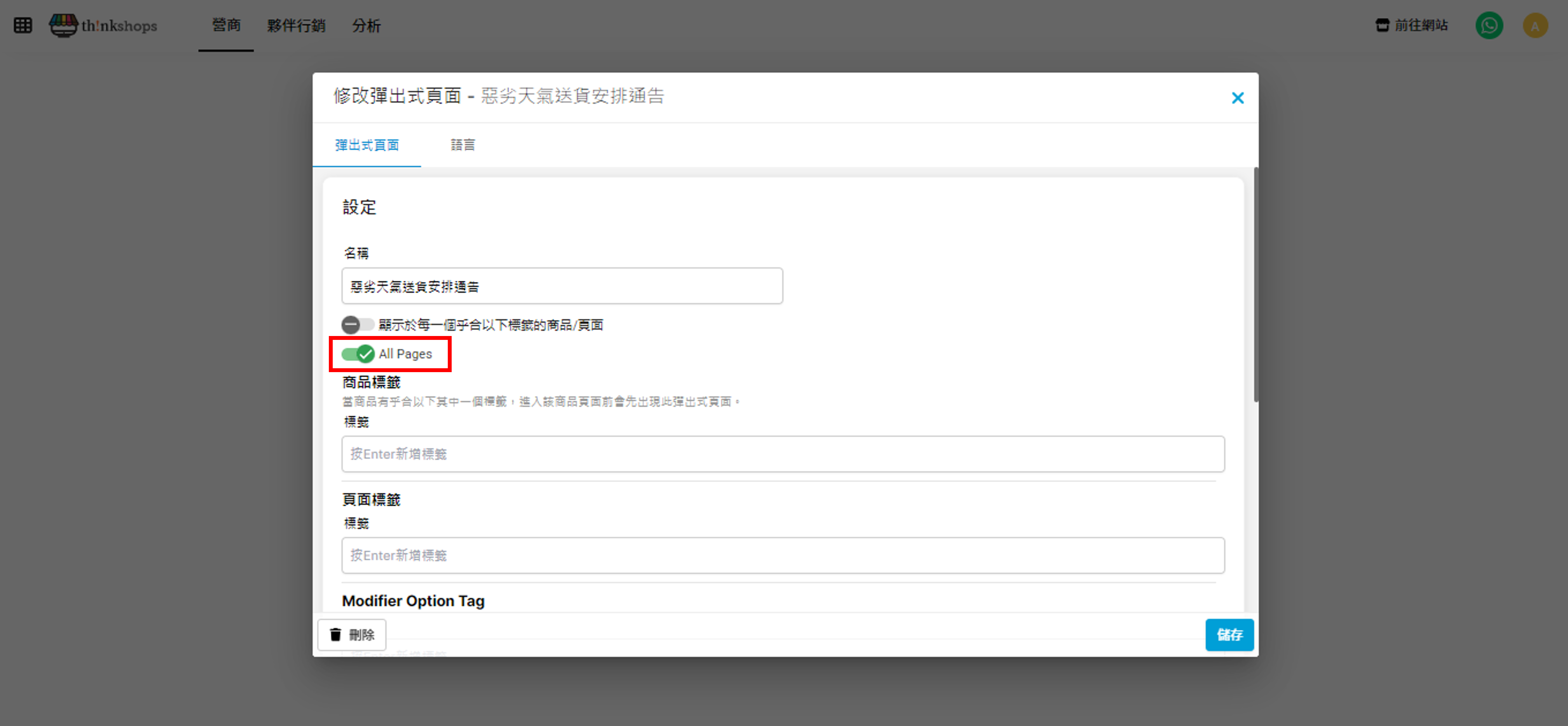Open the 分析 menu

[366, 26]
